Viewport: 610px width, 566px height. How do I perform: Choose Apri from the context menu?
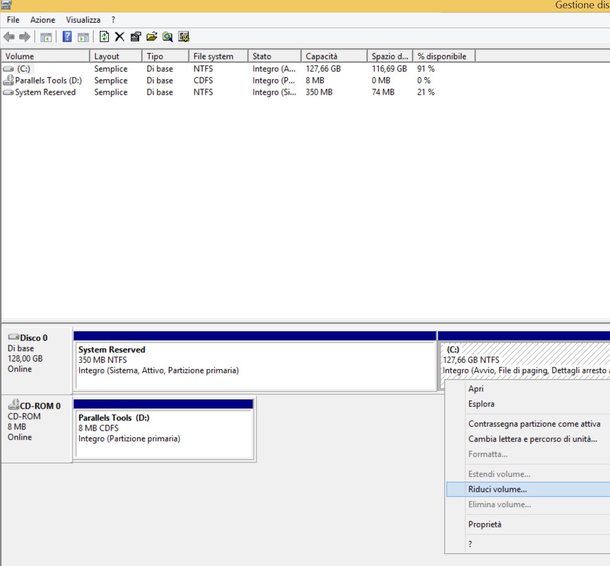476,389
